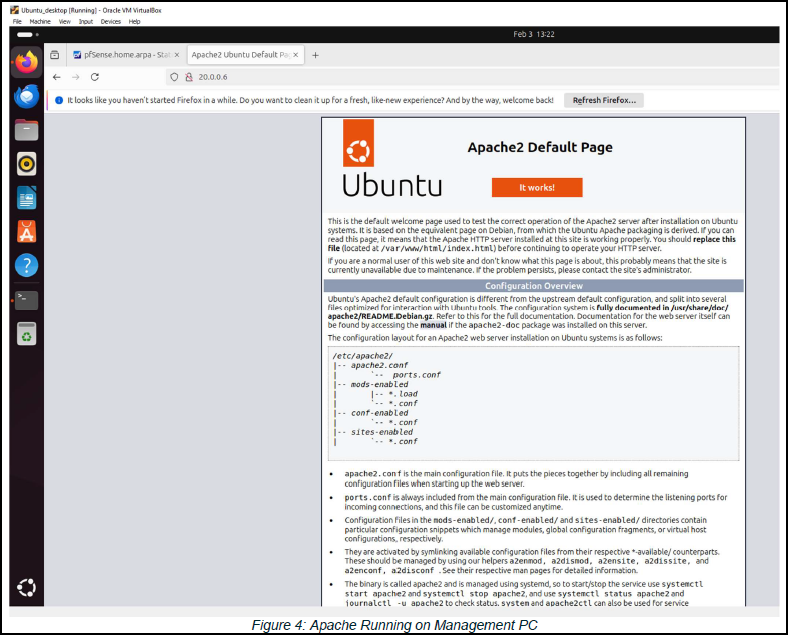The height and width of the screenshot is (635, 788).
Task: Open the Ubuntu App Center icon
Action: [x=27, y=232]
